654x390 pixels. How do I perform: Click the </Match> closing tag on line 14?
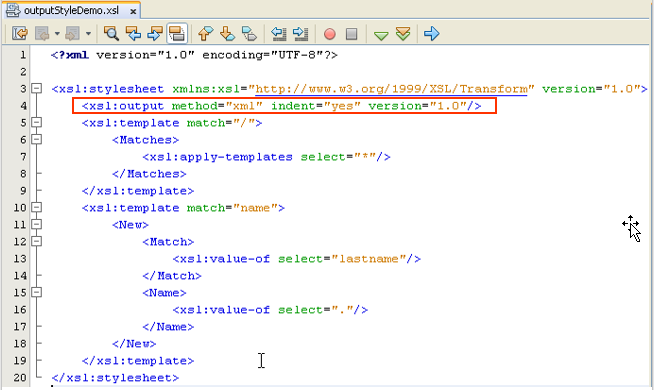[x=172, y=276]
